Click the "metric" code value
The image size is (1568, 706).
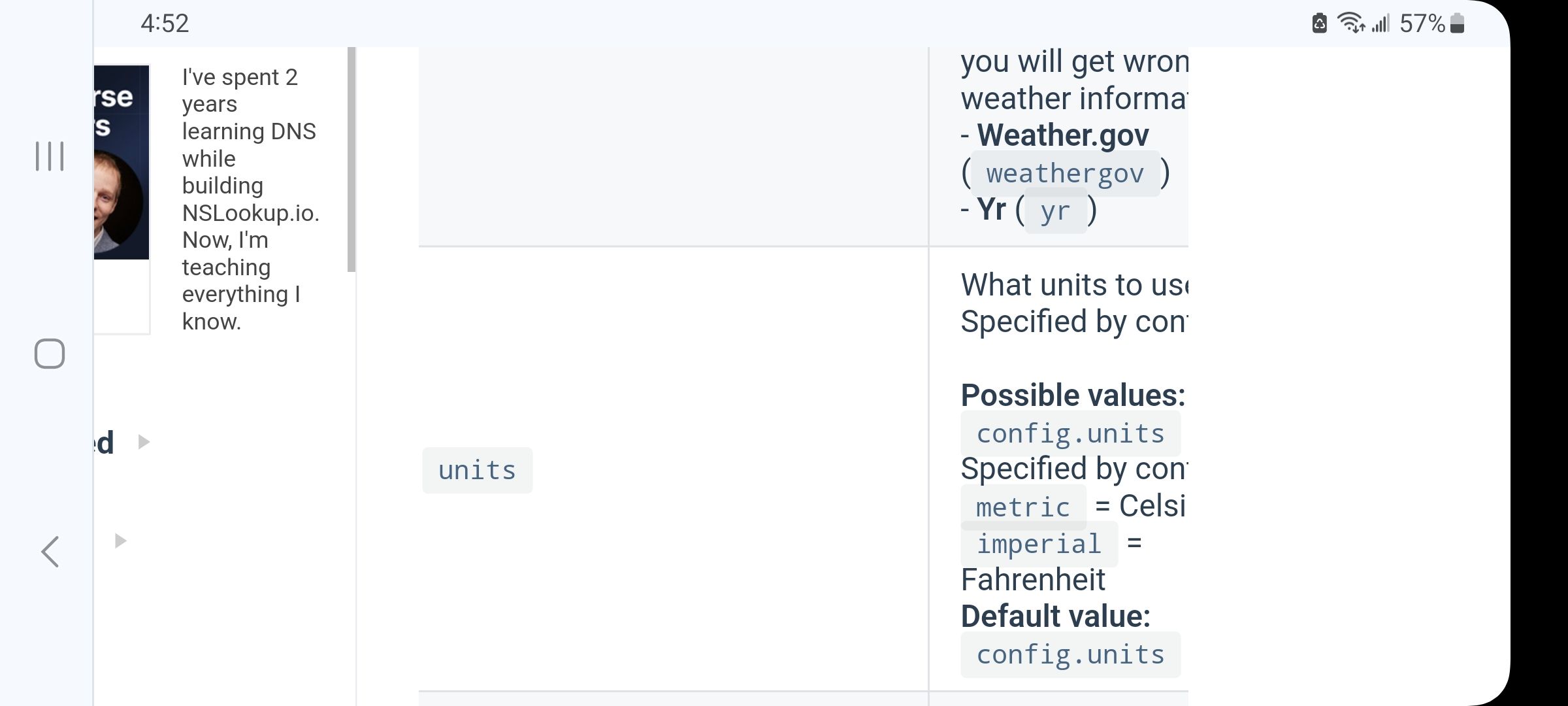click(1023, 507)
